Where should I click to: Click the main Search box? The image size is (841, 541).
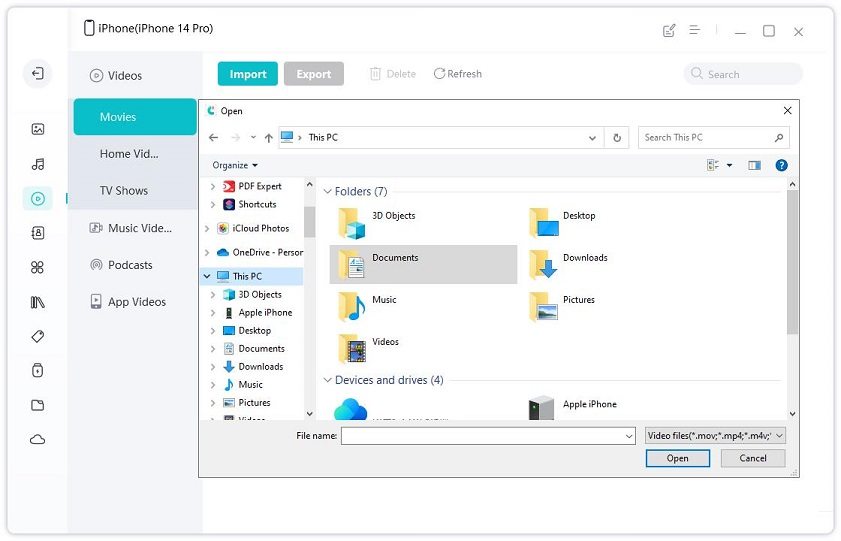point(743,74)
